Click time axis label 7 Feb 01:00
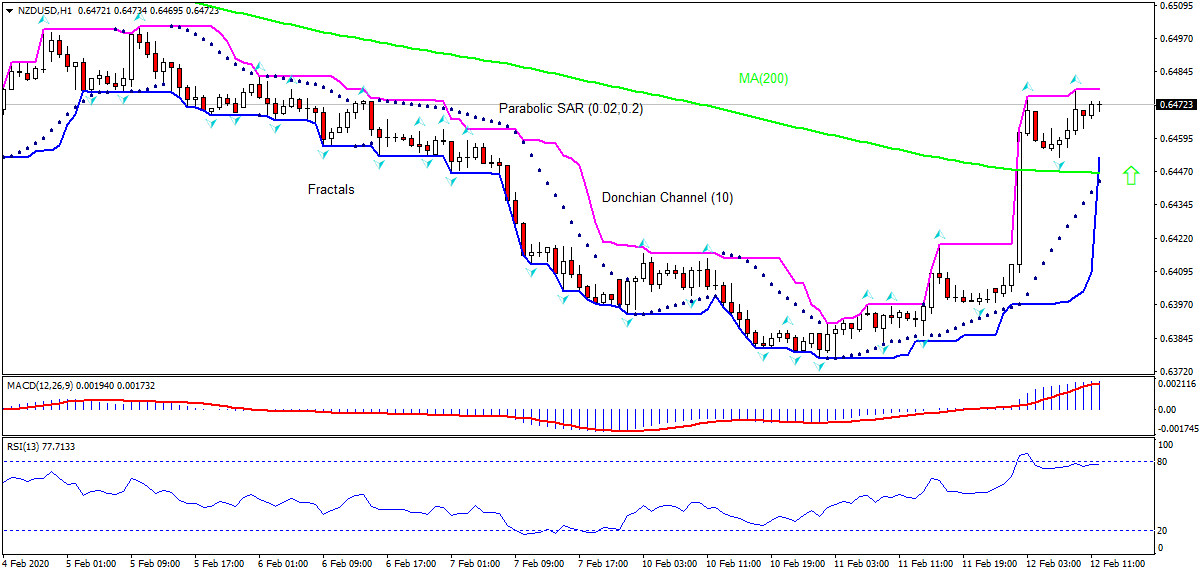Screen dimensions: 1200x575 [x=474, y=564]
